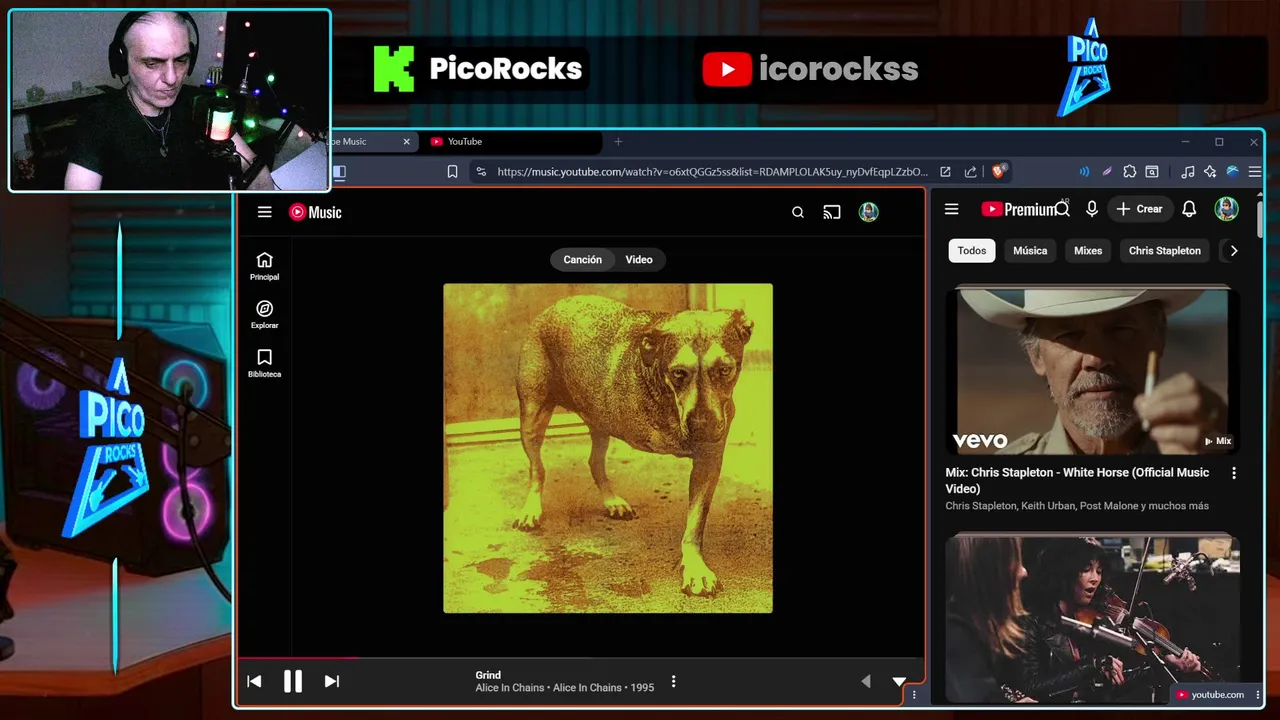
Task: Search by voice with microphone icon
Action: (x=1092, y=209)
